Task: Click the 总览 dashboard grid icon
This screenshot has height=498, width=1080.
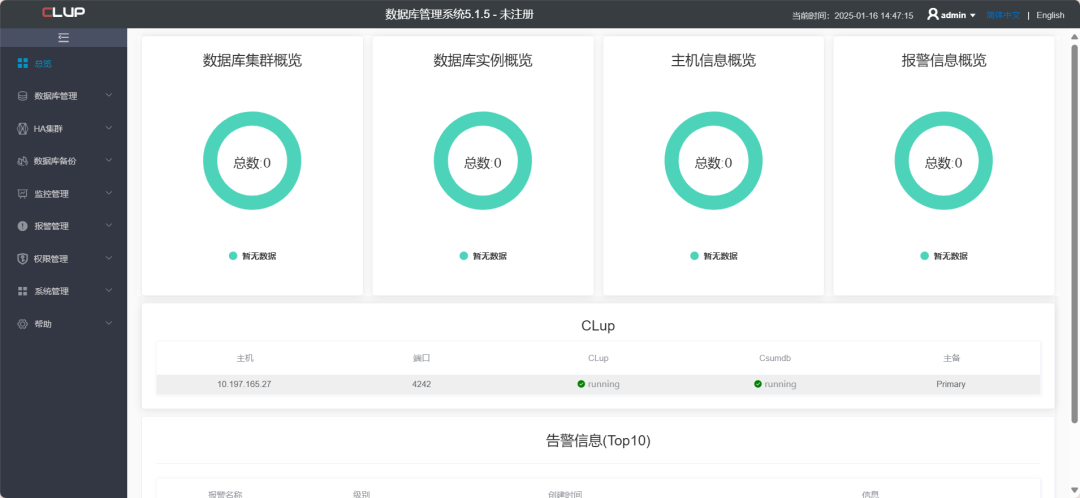Action: [23, 63]
